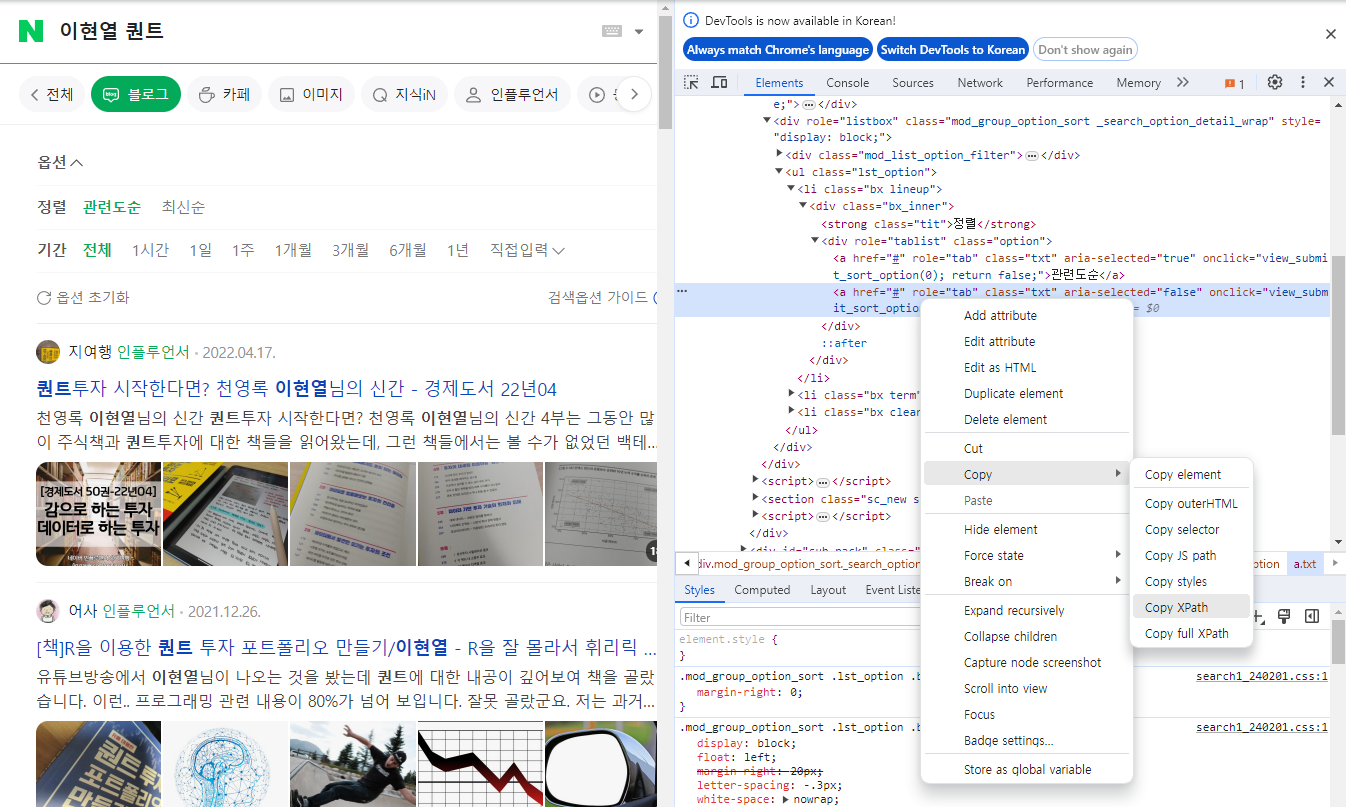This screenshot has height=807, width=1346.
Task: Click Always match Chrome's language button
Action: [x=777, y=50]
